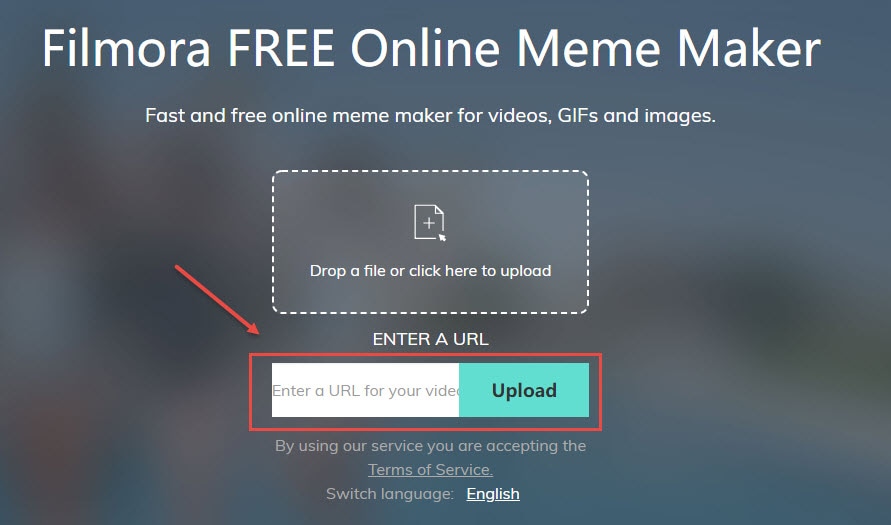This screenshot has width=891, height=525.
Task: Click "GIFs" in the subtitle line
Action: 577,115
